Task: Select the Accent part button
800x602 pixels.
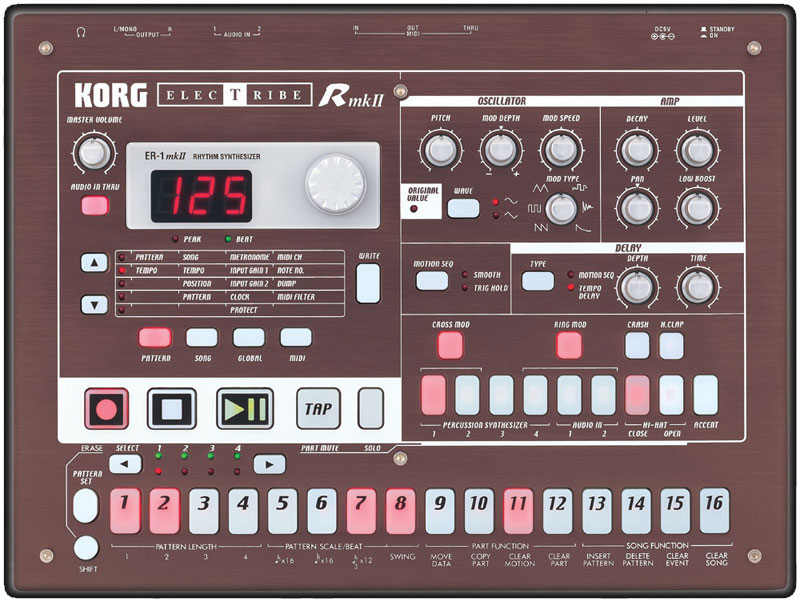Action: click(706, 395)
